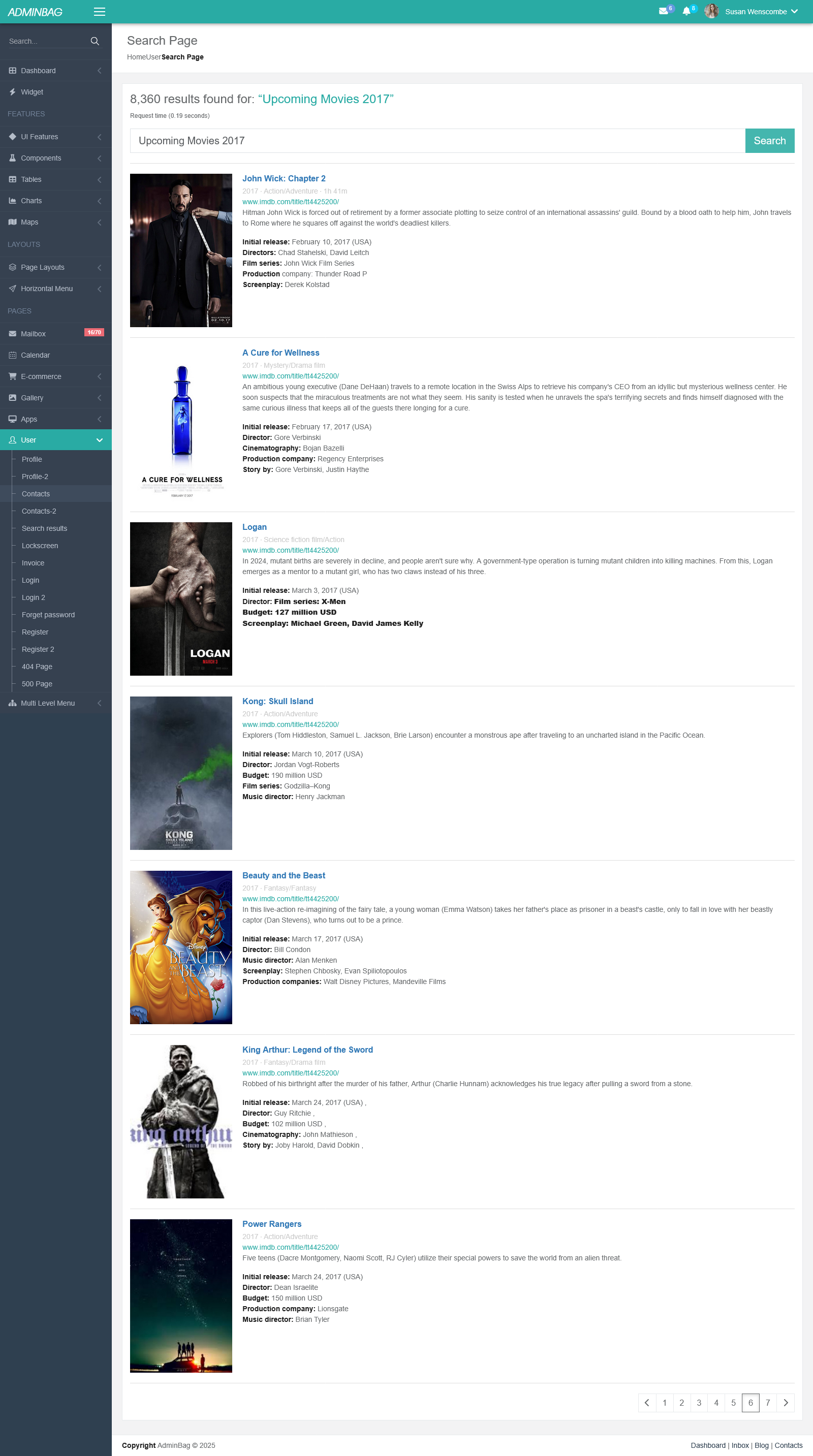Click the ADMINBAG logo
The width and height of the screenshot is (813, 1456).
click(35, 12)
